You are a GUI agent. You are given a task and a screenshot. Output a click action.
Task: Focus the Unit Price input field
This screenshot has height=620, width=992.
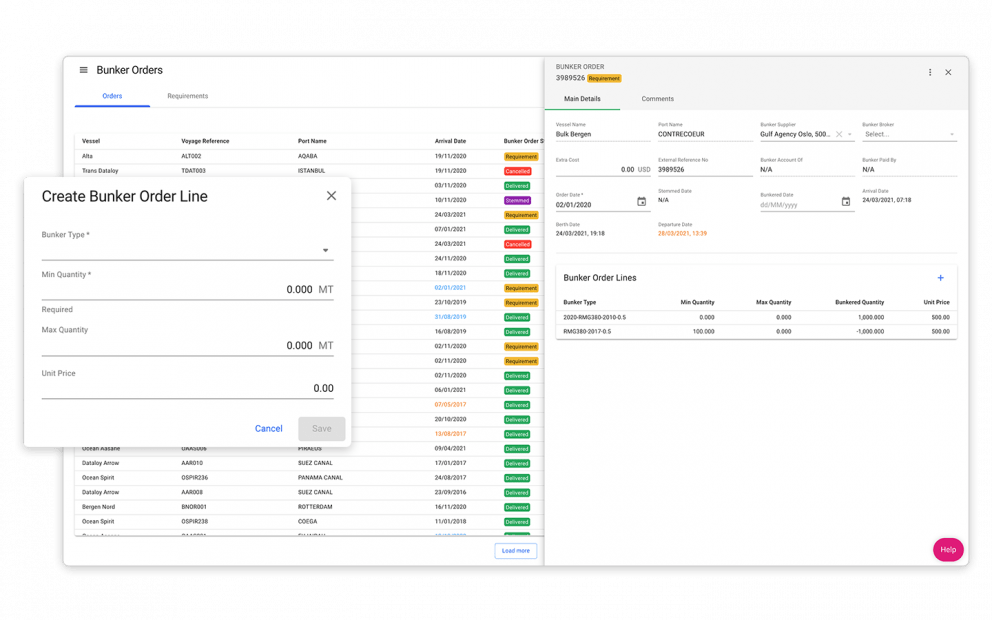[186, 388]
